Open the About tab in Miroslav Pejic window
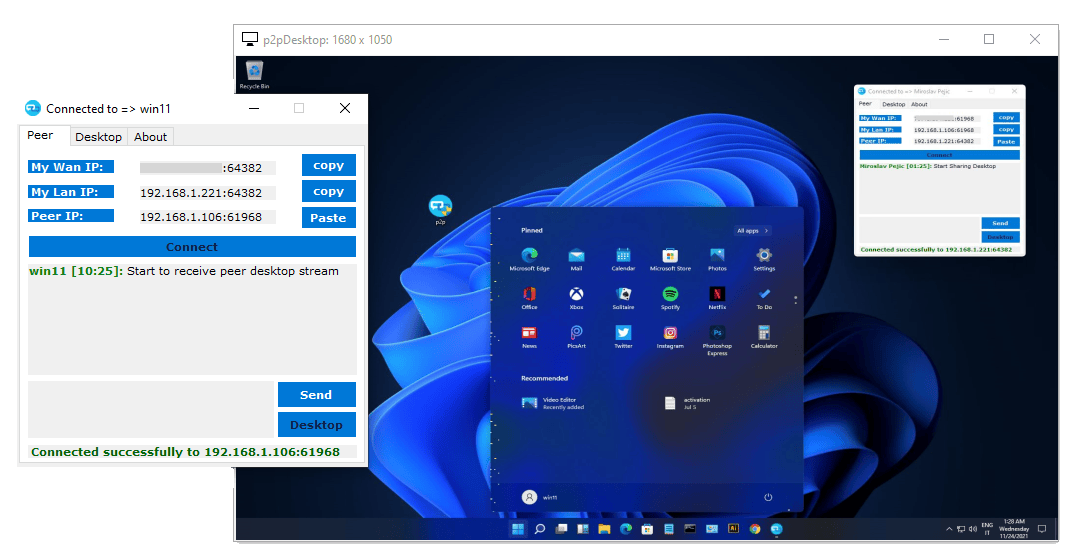The image size is (1075, 560). (x=919, y=105)
